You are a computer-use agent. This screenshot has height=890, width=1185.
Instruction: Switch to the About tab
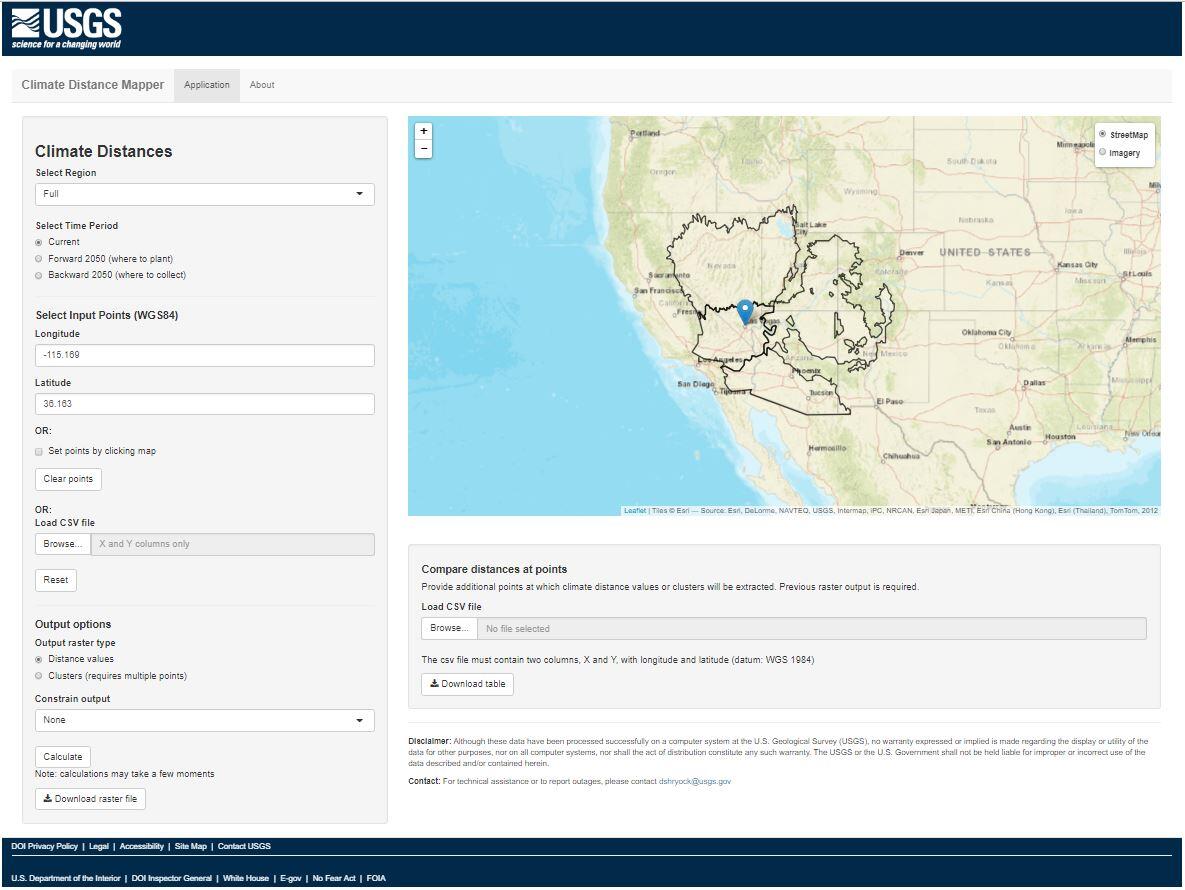point(262,85)
